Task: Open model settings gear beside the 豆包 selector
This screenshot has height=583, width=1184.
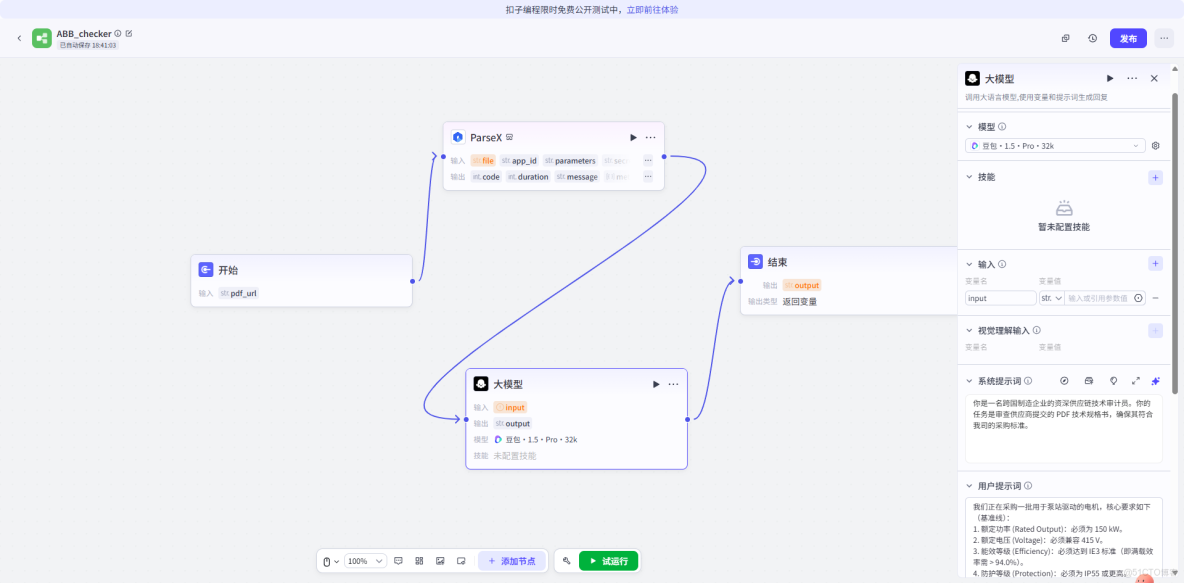Action: [x=1156, y=145]
